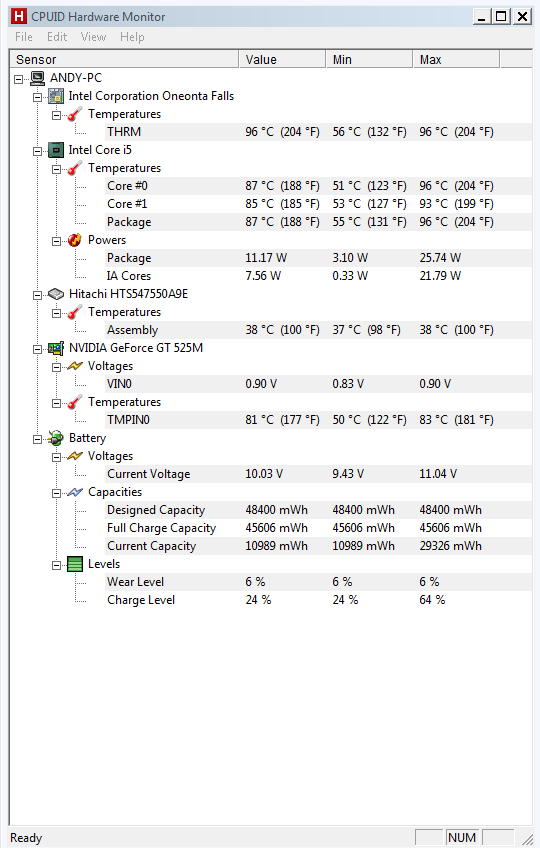Click the Max column header
This screenshot has height=848, width=540.
point(456,59)
